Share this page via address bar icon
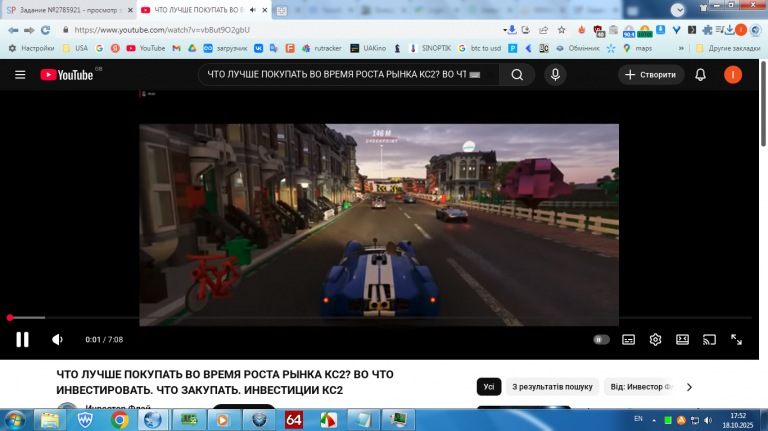Screen dimensions: 768x431 (544, 30)
